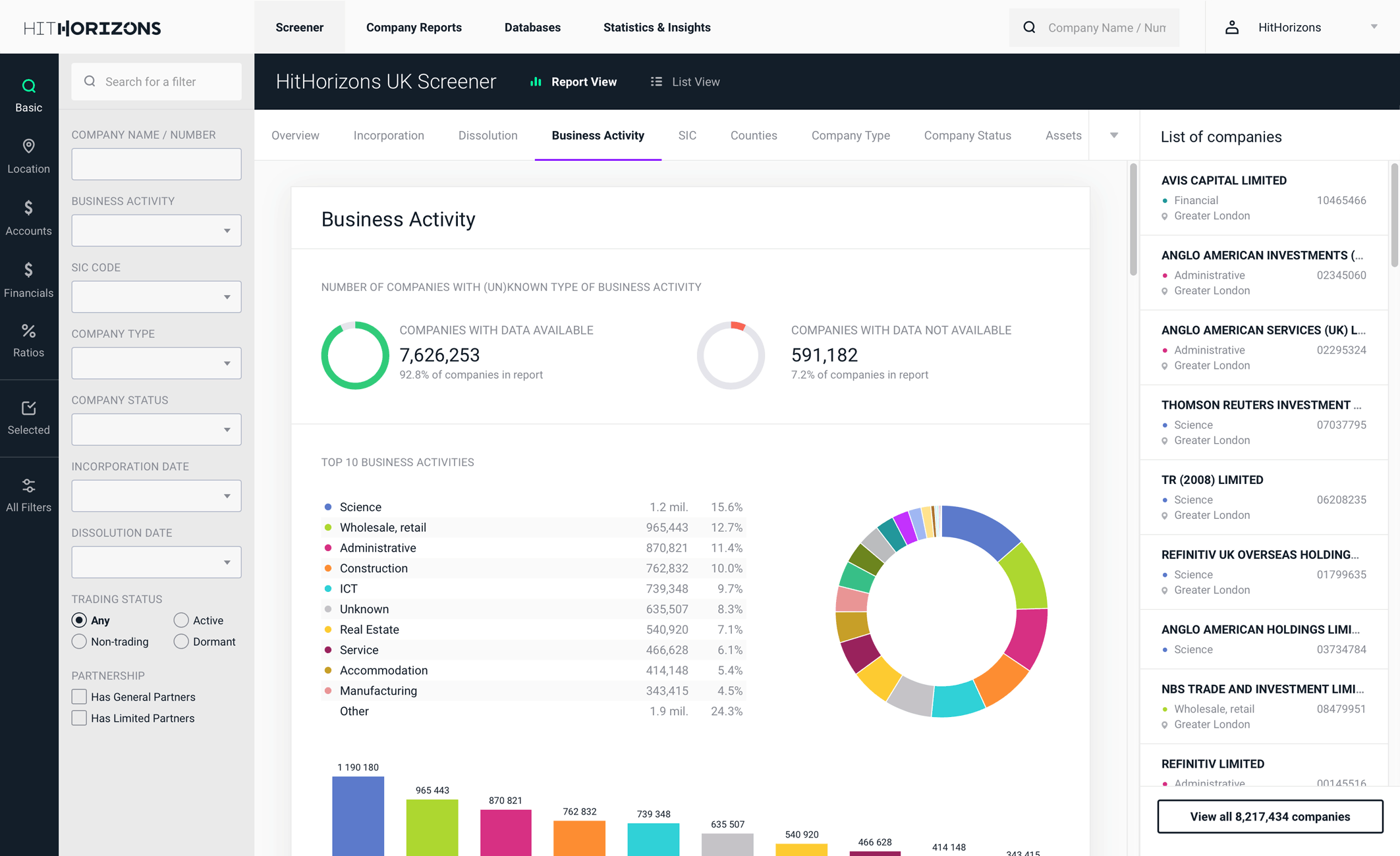Open AVIS CAPITAL LIMITED company entry
1400x856 pixels.
1223,180
